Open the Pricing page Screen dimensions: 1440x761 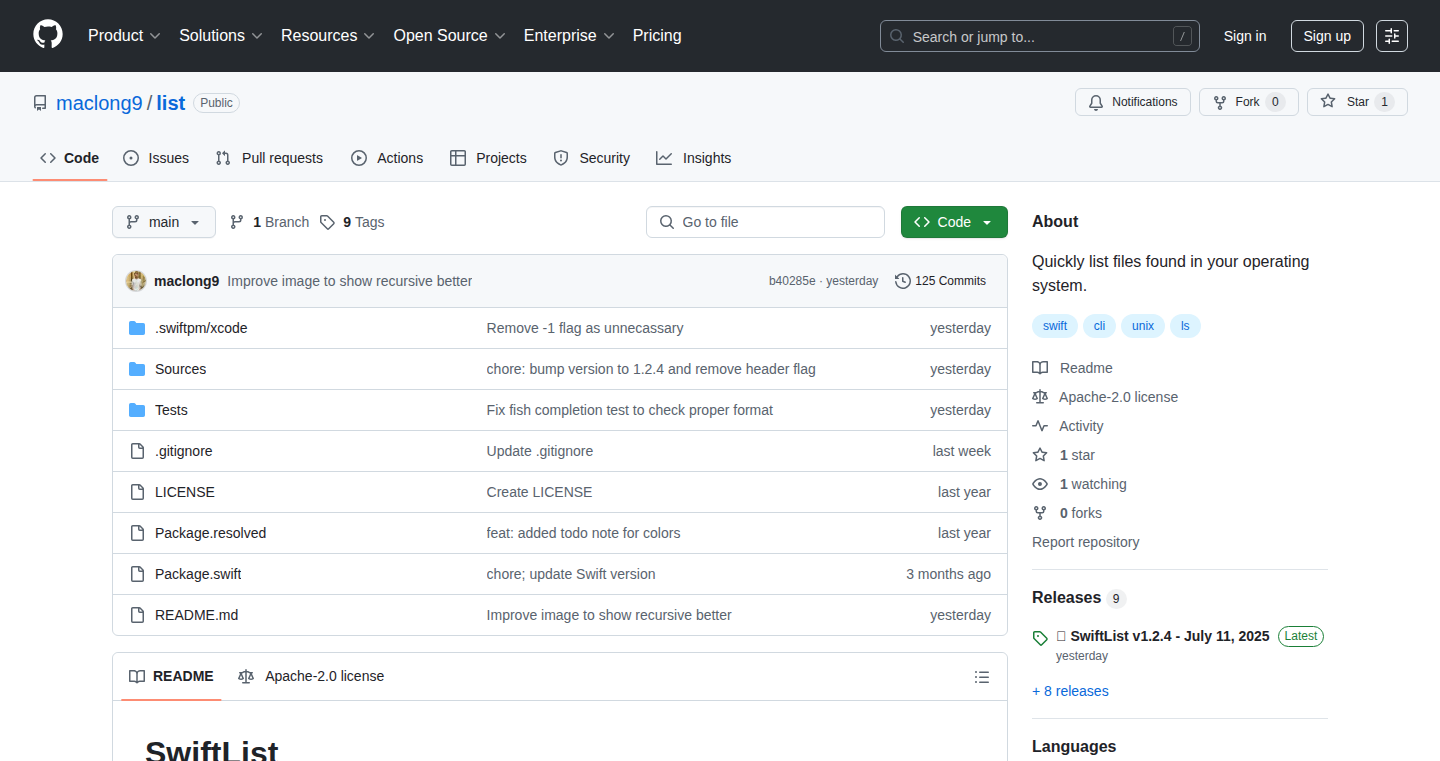[657, 36]
